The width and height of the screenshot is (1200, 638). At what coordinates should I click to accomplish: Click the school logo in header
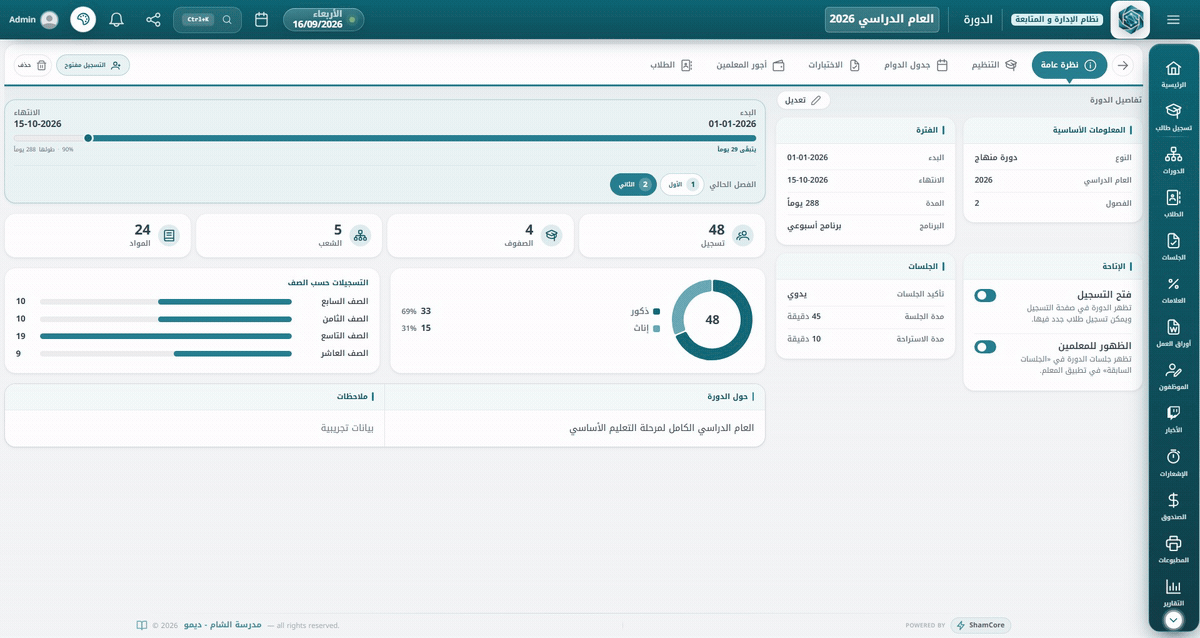point(1130,20)
